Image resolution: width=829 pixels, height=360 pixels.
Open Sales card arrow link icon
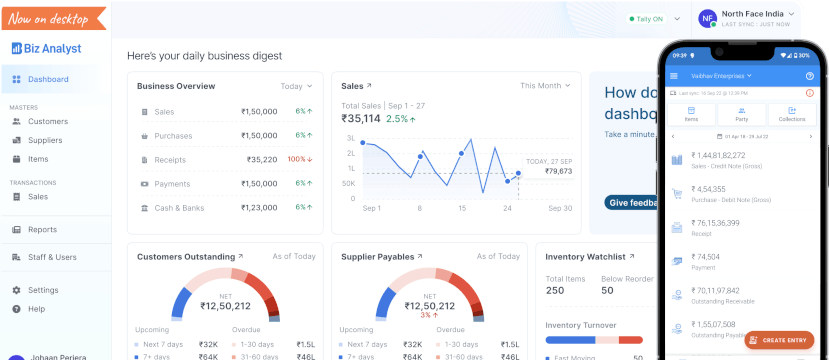coord(369,85)
